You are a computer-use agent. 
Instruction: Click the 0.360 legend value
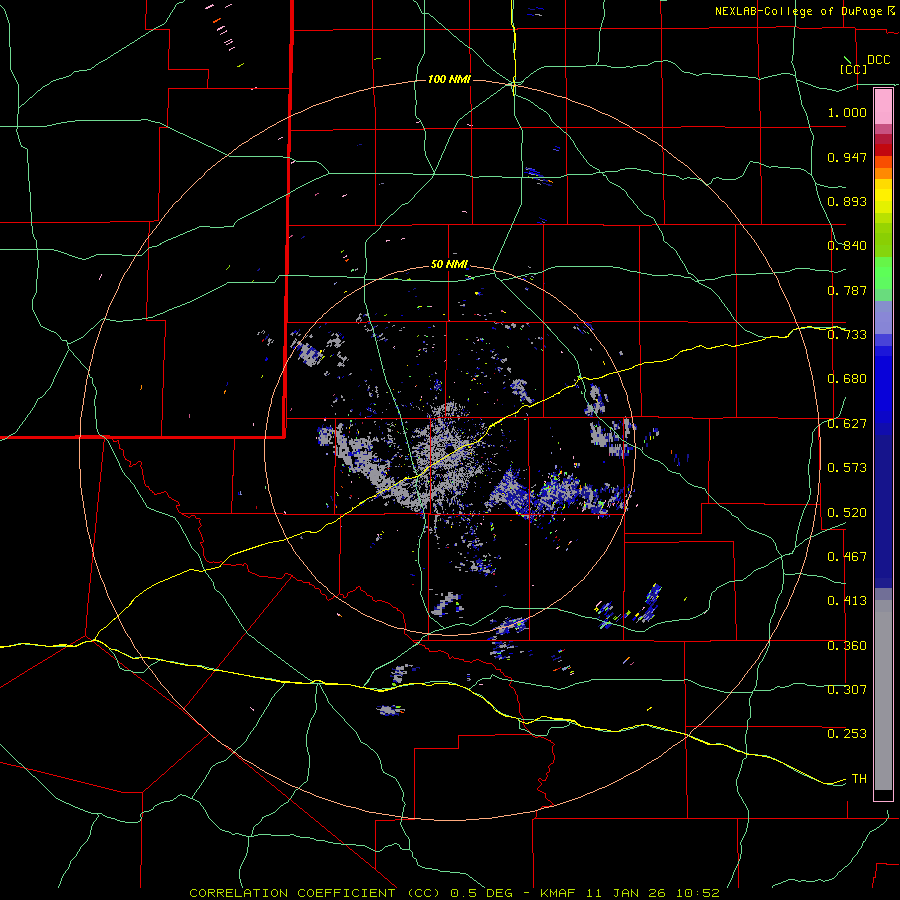[847, 646]
